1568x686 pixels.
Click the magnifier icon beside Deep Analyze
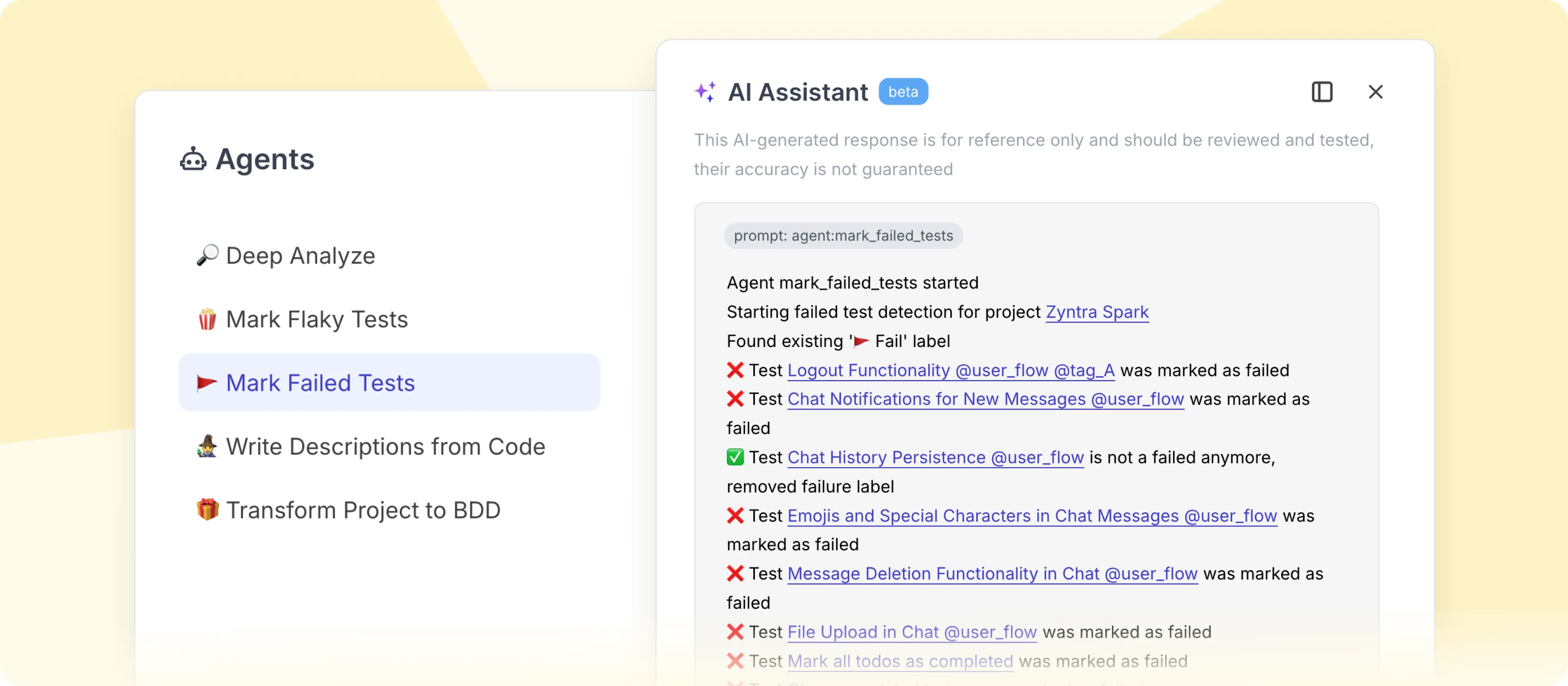coord(207,255)
